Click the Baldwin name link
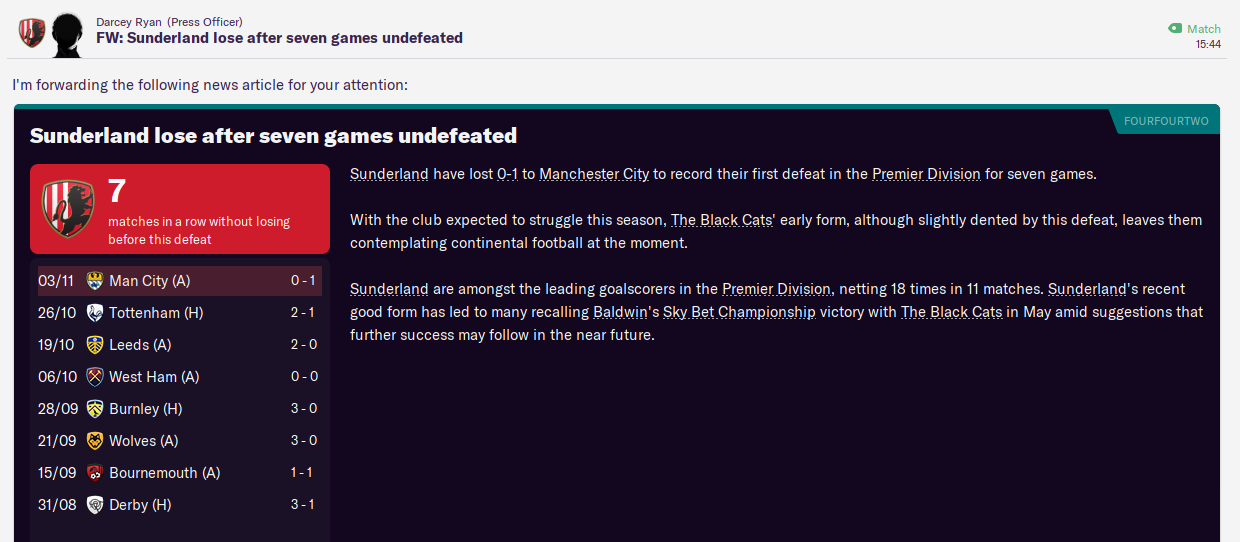Screen dimensions: 1240x542 (626, 312)
